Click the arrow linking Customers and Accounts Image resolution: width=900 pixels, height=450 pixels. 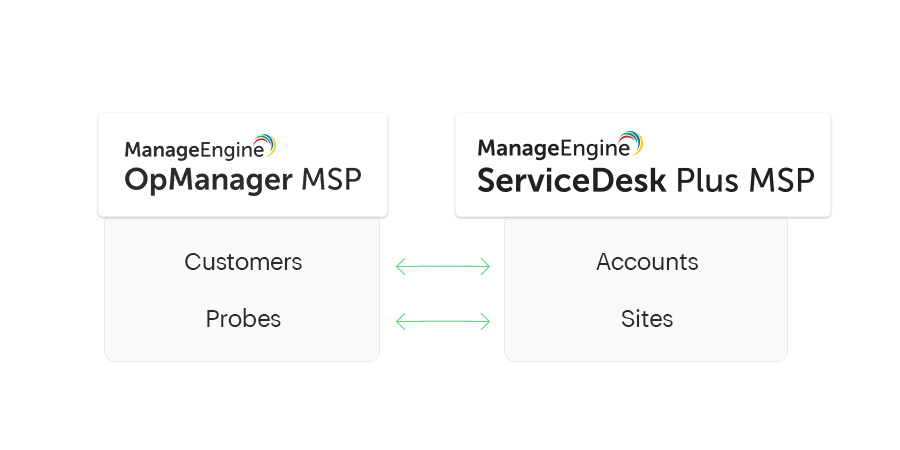click(443, 266)
